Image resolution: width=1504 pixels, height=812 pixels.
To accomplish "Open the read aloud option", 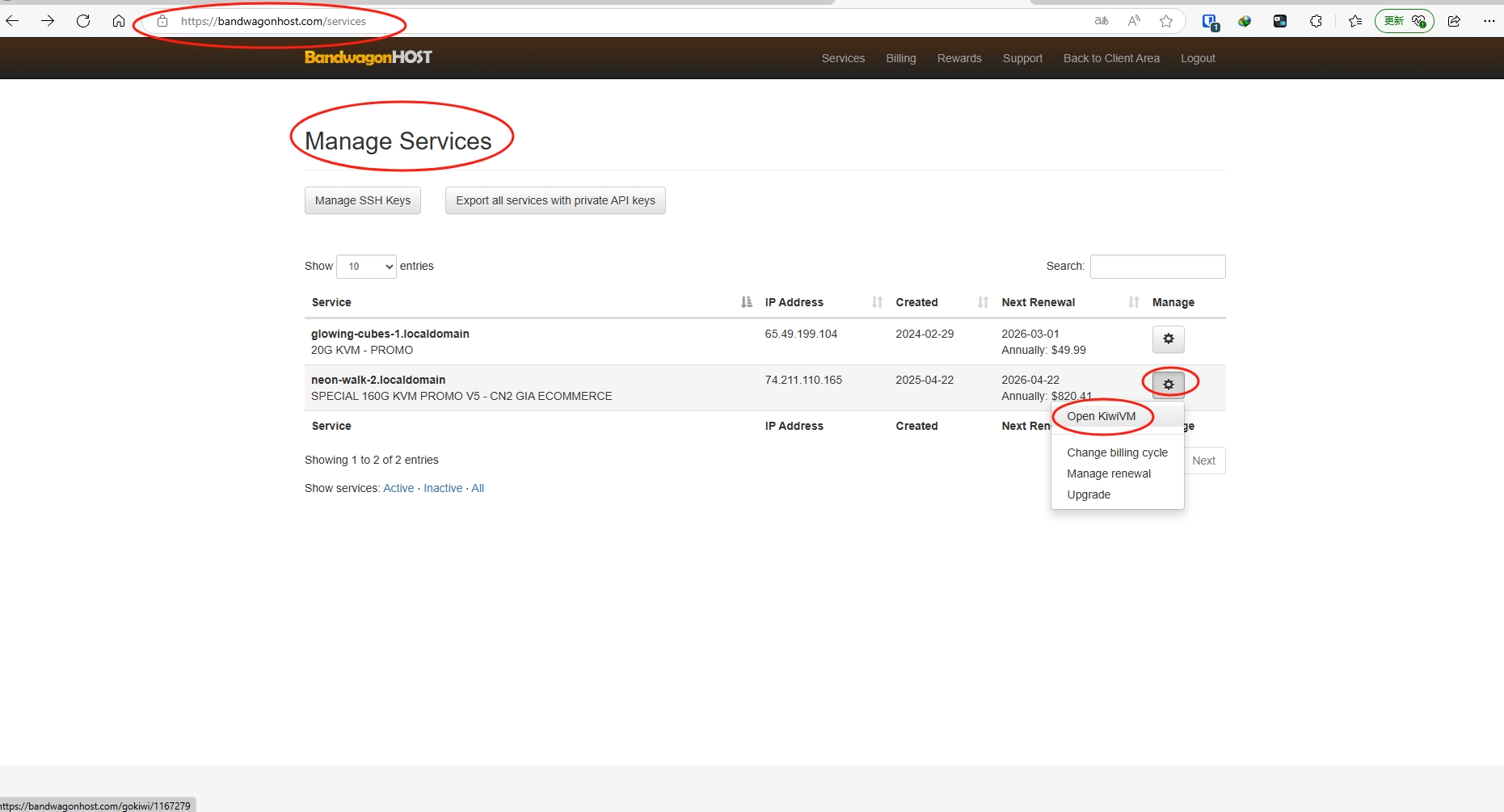I will [x=1134, y=21].
